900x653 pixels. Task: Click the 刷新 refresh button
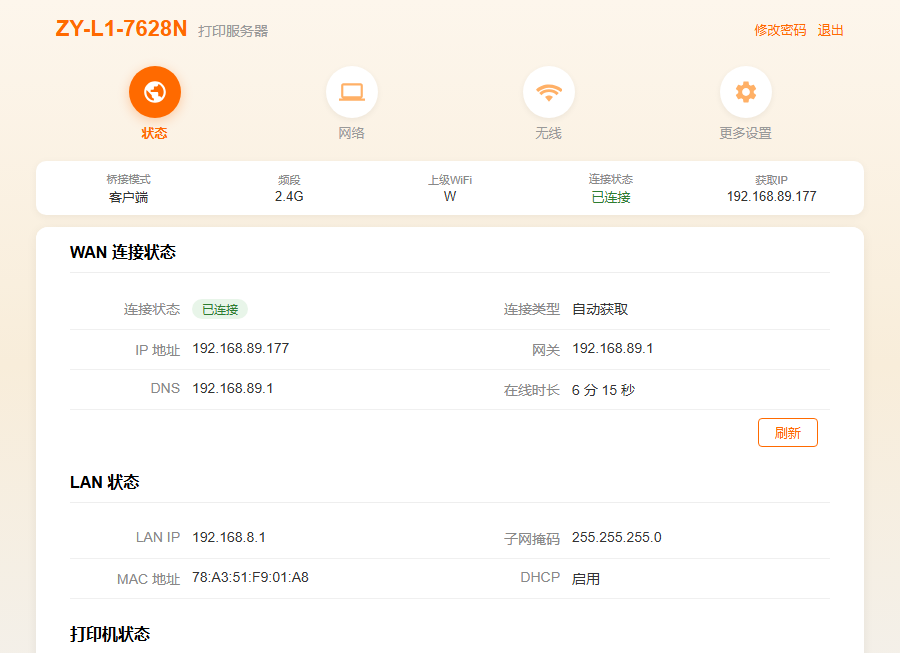(x=788, y=433)
